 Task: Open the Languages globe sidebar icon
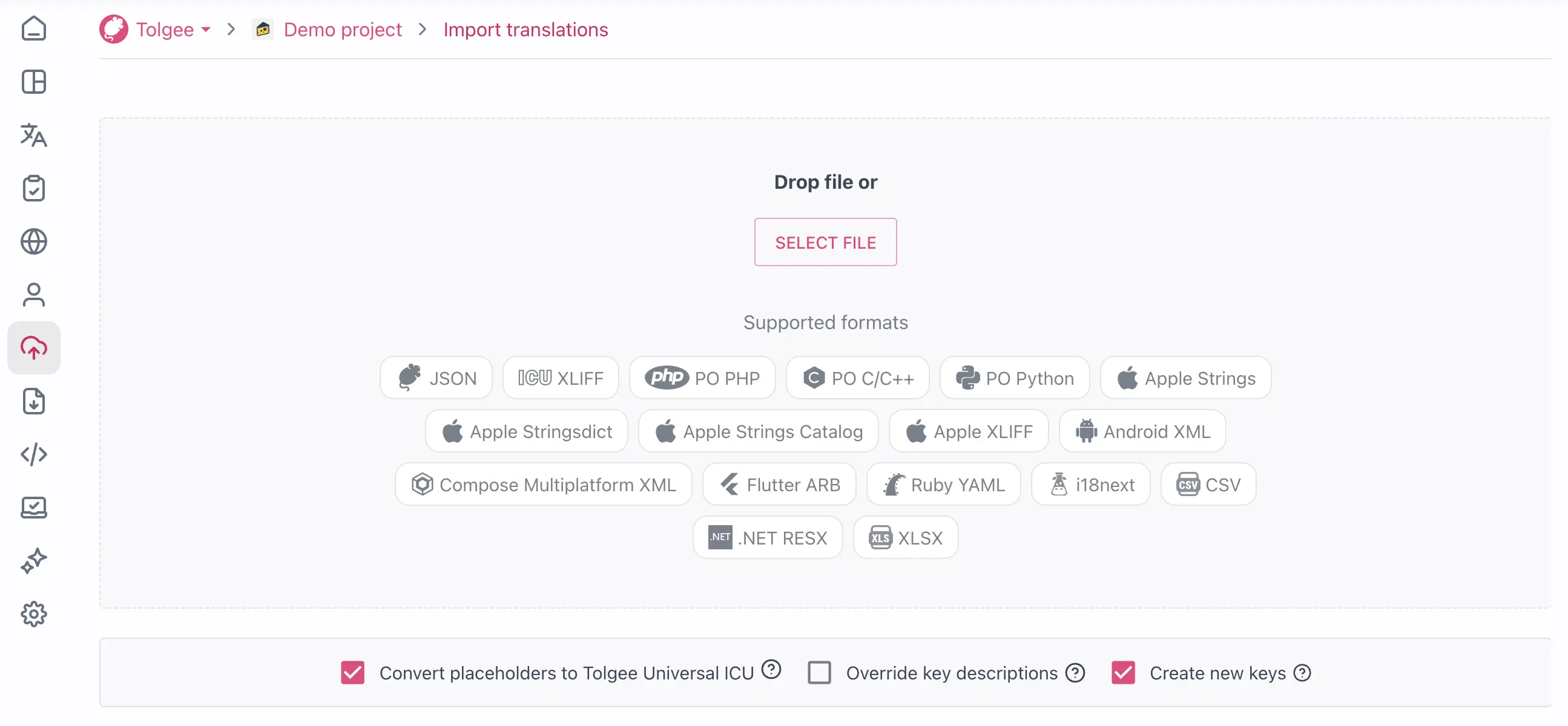tap(33, 241)
